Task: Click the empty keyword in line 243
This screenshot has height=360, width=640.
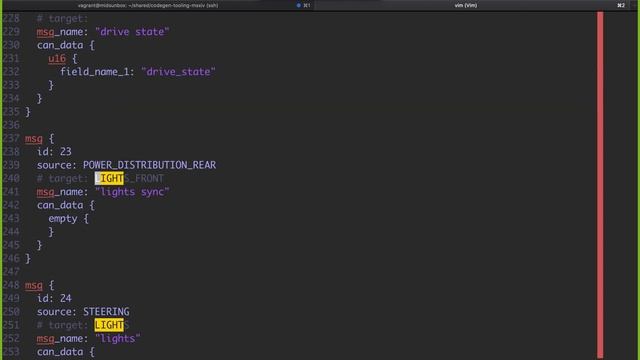Action: tap(62, 219)
